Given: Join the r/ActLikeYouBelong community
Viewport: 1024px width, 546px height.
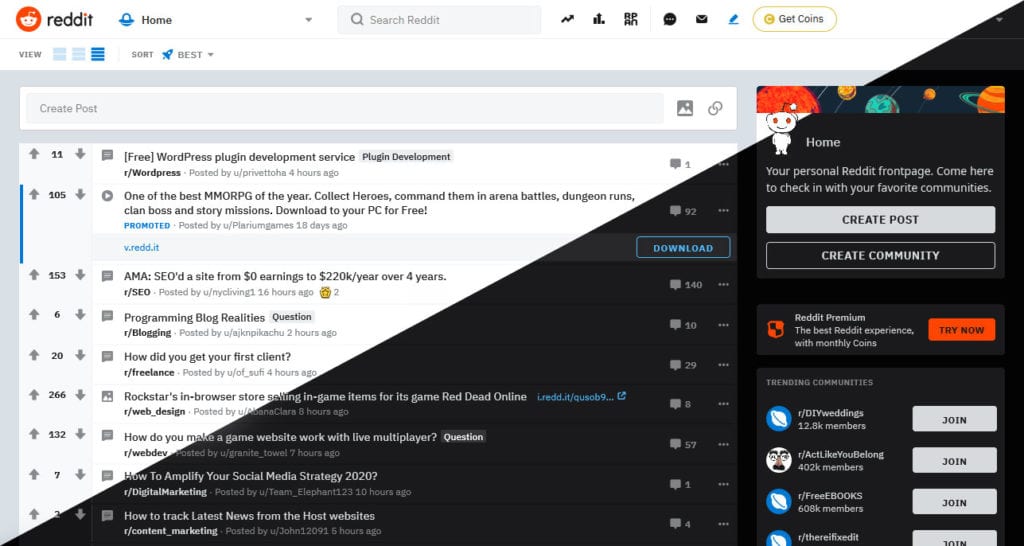Looking at the screenshot, I should coord(954,461).
